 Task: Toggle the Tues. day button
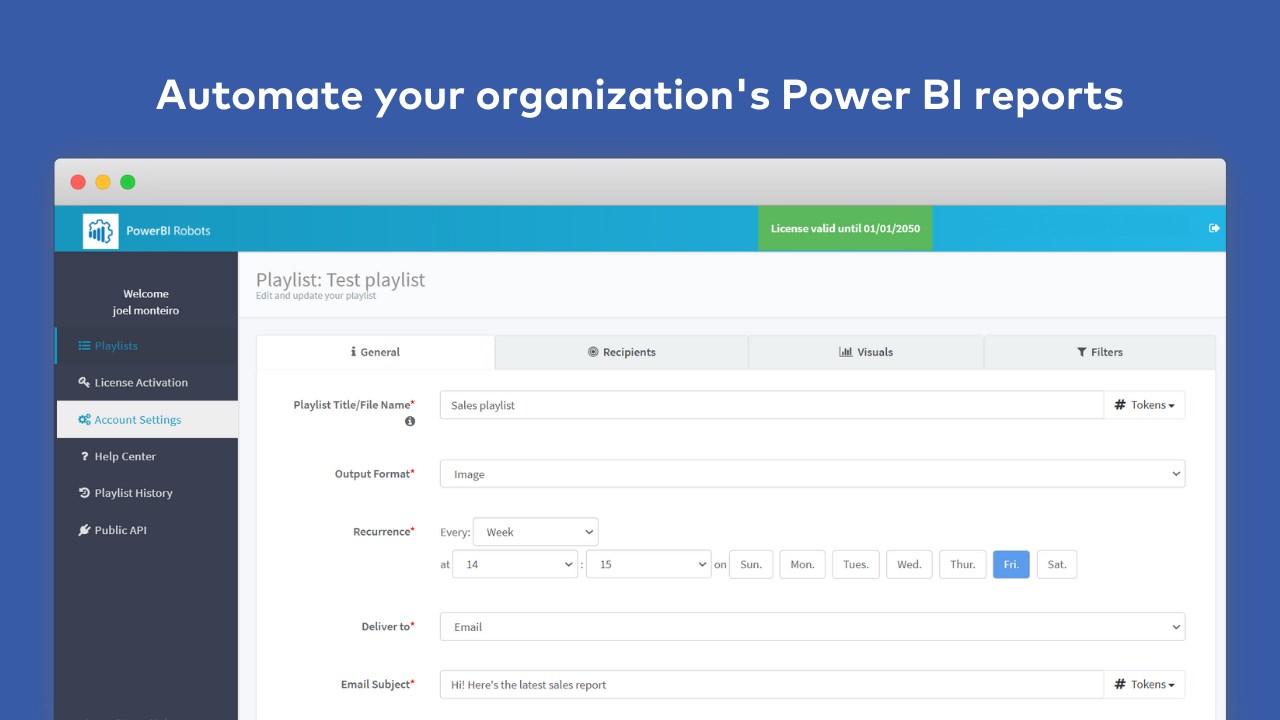click(856, 564)
